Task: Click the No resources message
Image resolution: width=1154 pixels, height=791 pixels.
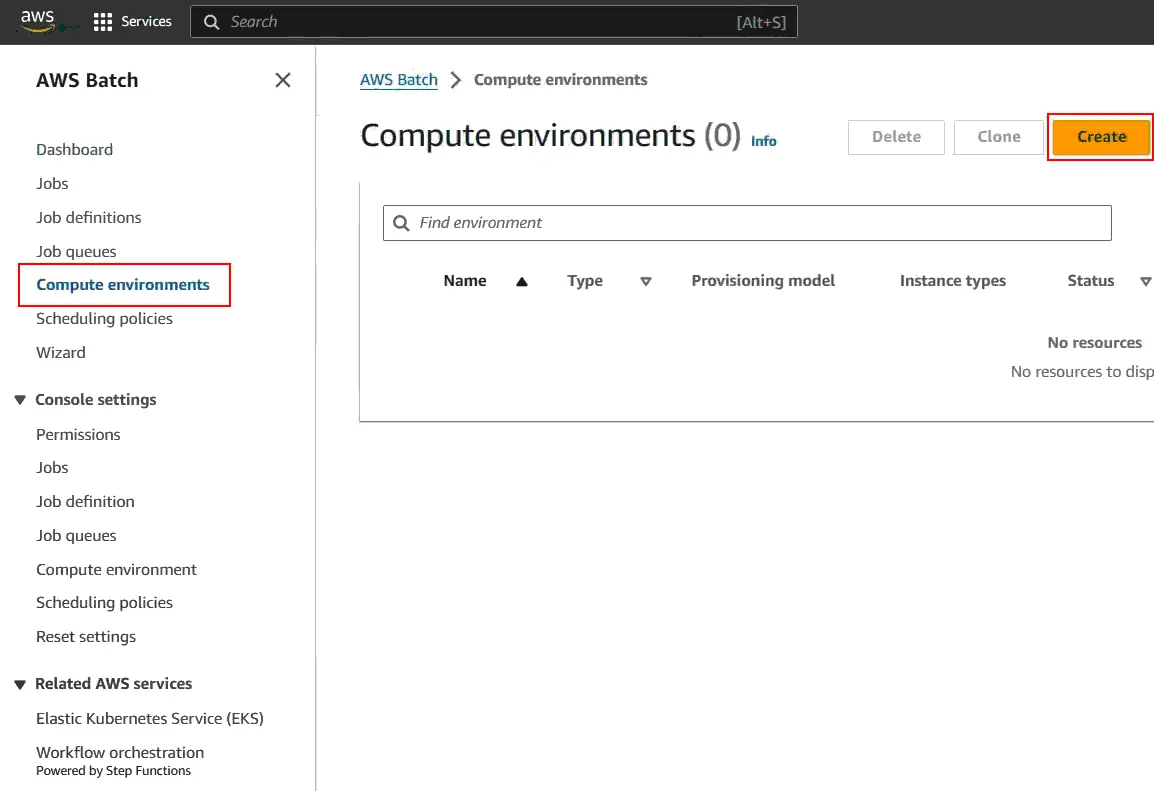Action: pos(1094,343)
